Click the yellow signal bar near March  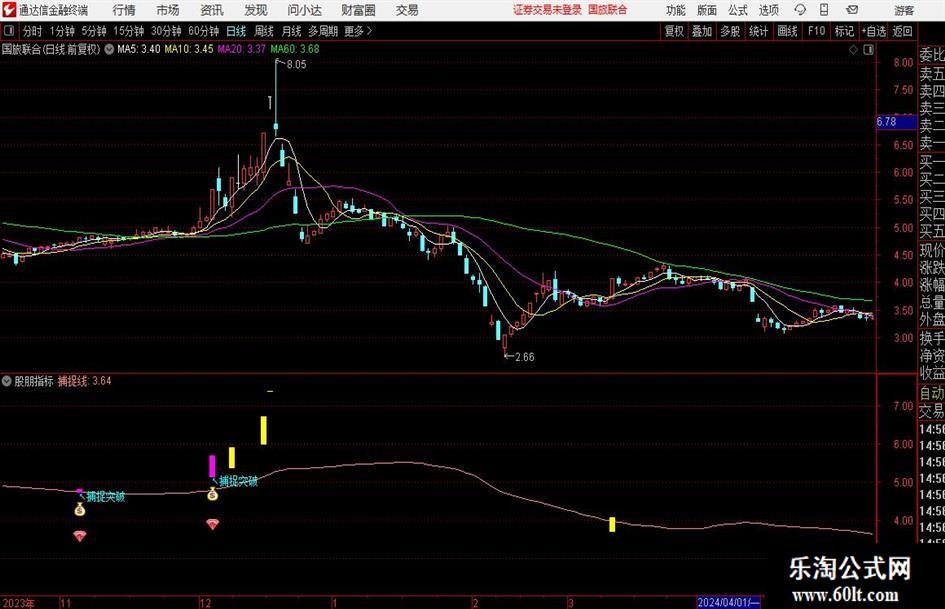(x=612, y=524)
